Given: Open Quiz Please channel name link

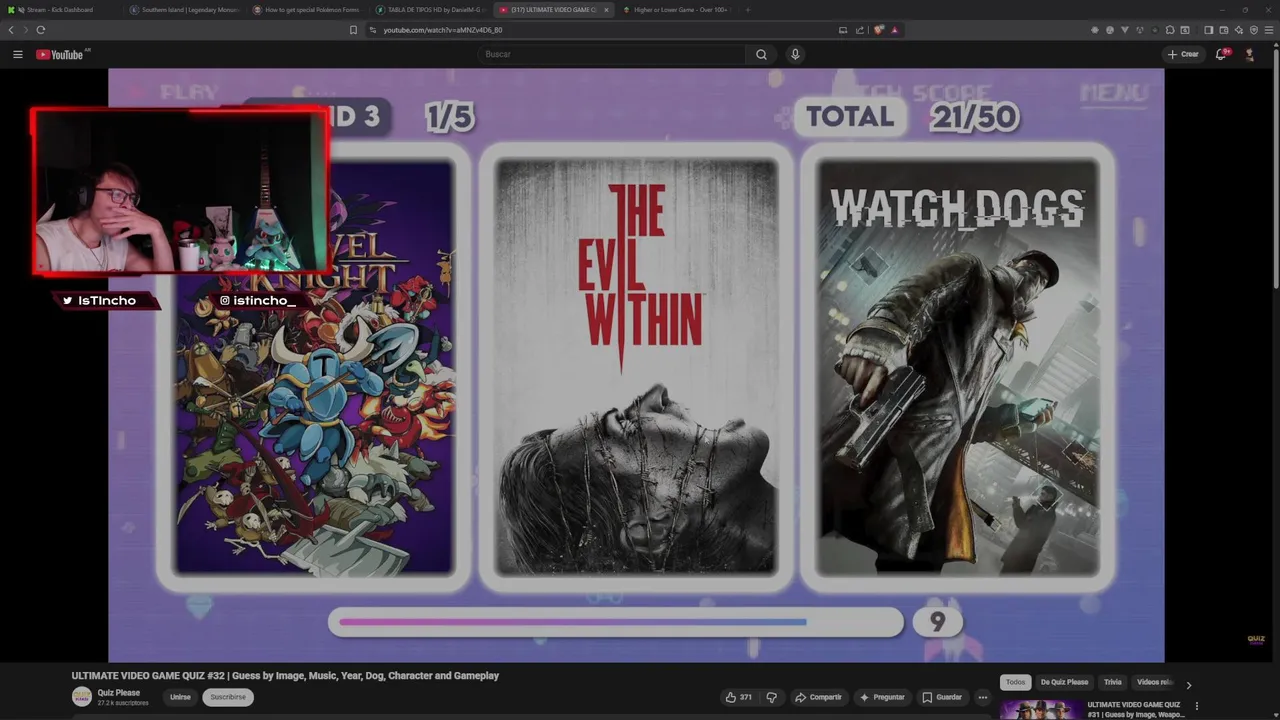Looking at the screenshot, I should point(119,693).
